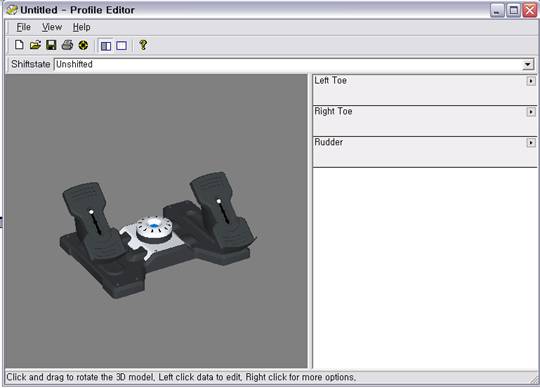Open a profile with the folder icon
This screenshot has height=388, width=540.
click(35, 45)
